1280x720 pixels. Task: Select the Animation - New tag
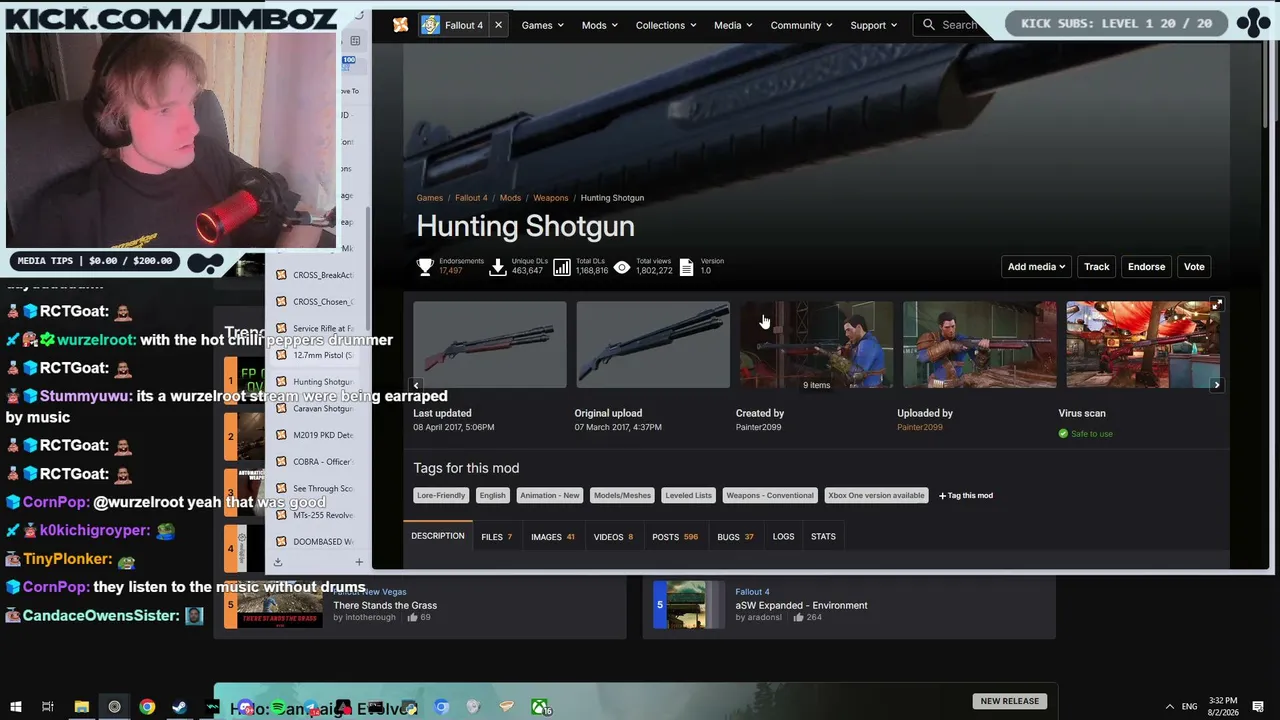[x=550, y=495]
